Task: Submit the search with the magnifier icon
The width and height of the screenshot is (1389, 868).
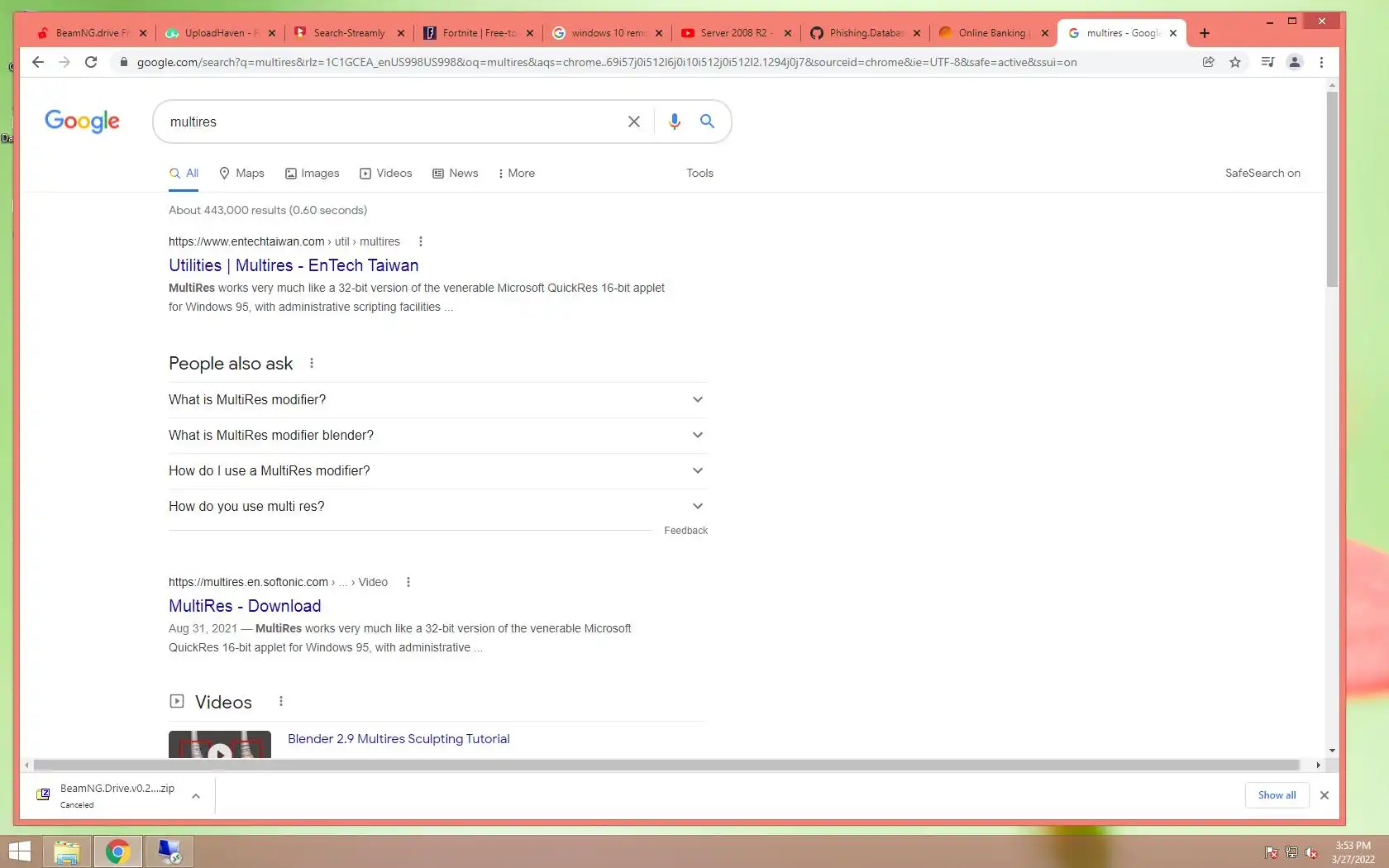Action: point(707,122)
